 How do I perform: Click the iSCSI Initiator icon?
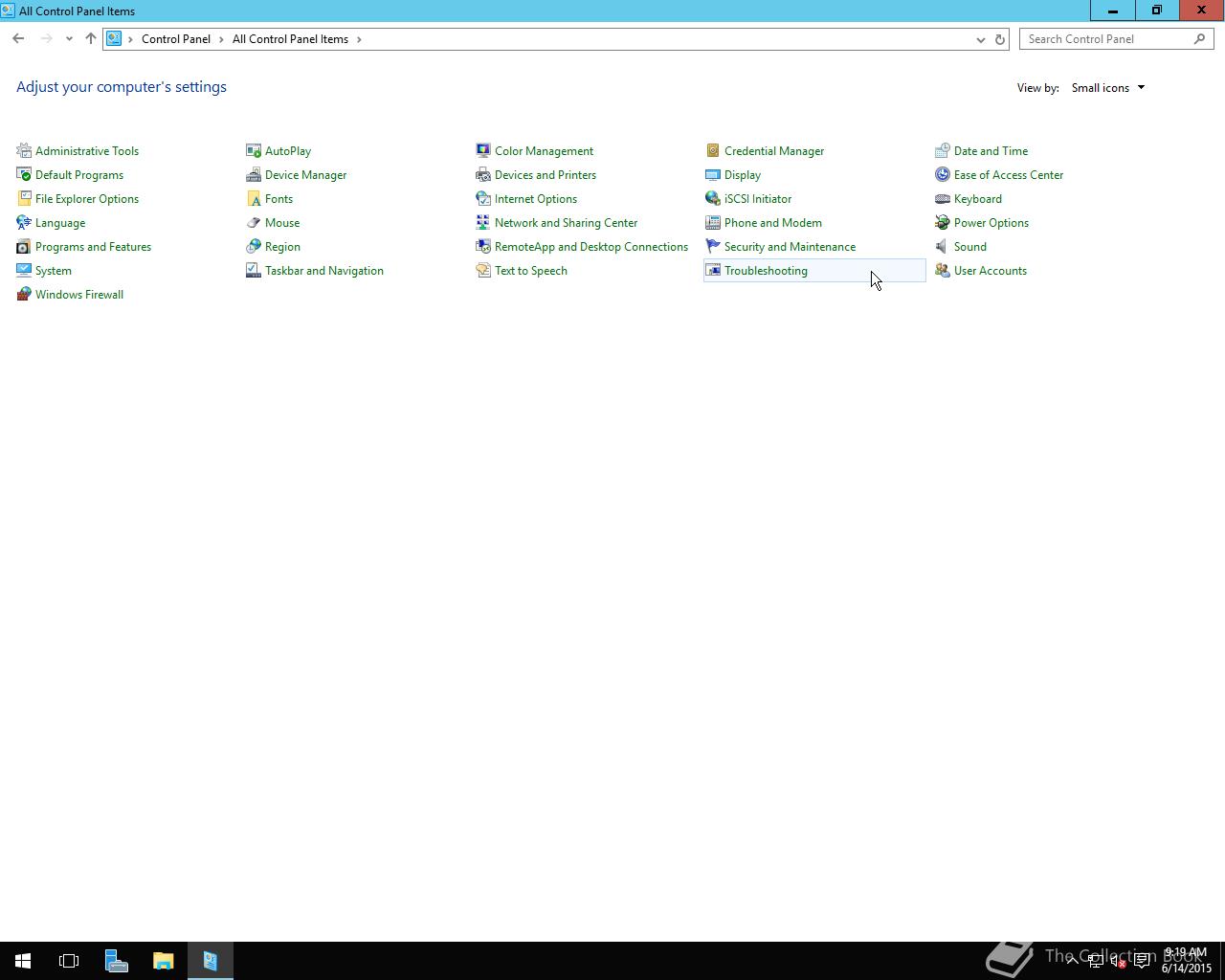[x=713, y=198]
